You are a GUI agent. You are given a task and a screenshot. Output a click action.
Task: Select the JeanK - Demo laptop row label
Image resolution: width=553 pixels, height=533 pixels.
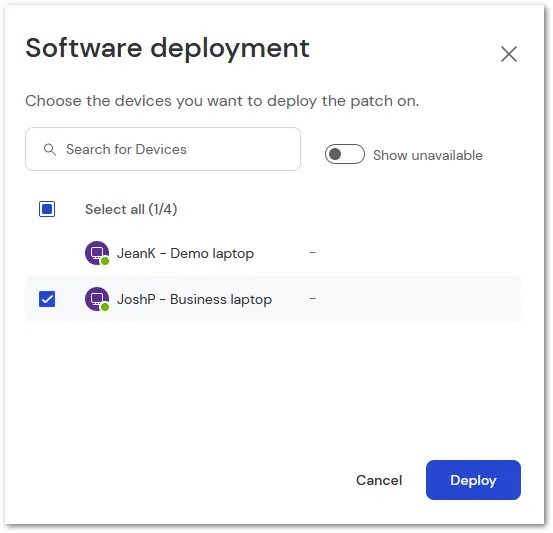coord(186,254)
